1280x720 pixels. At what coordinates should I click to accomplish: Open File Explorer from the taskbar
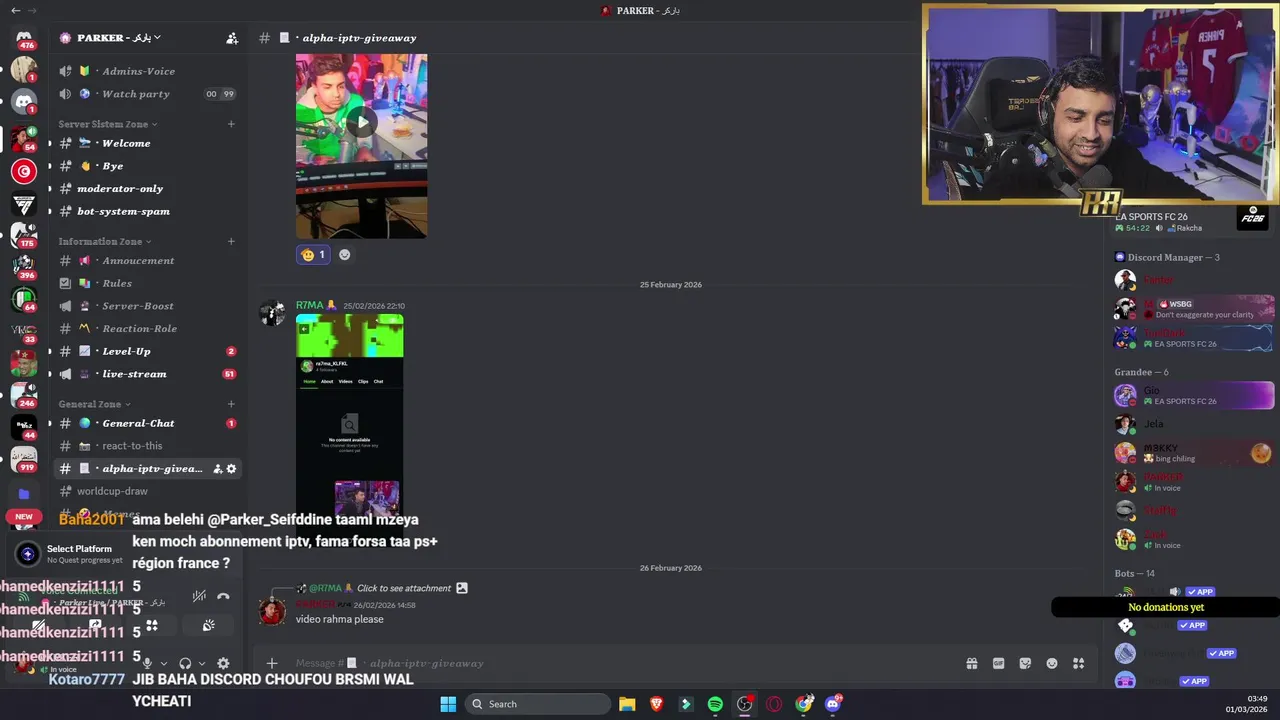627,704
